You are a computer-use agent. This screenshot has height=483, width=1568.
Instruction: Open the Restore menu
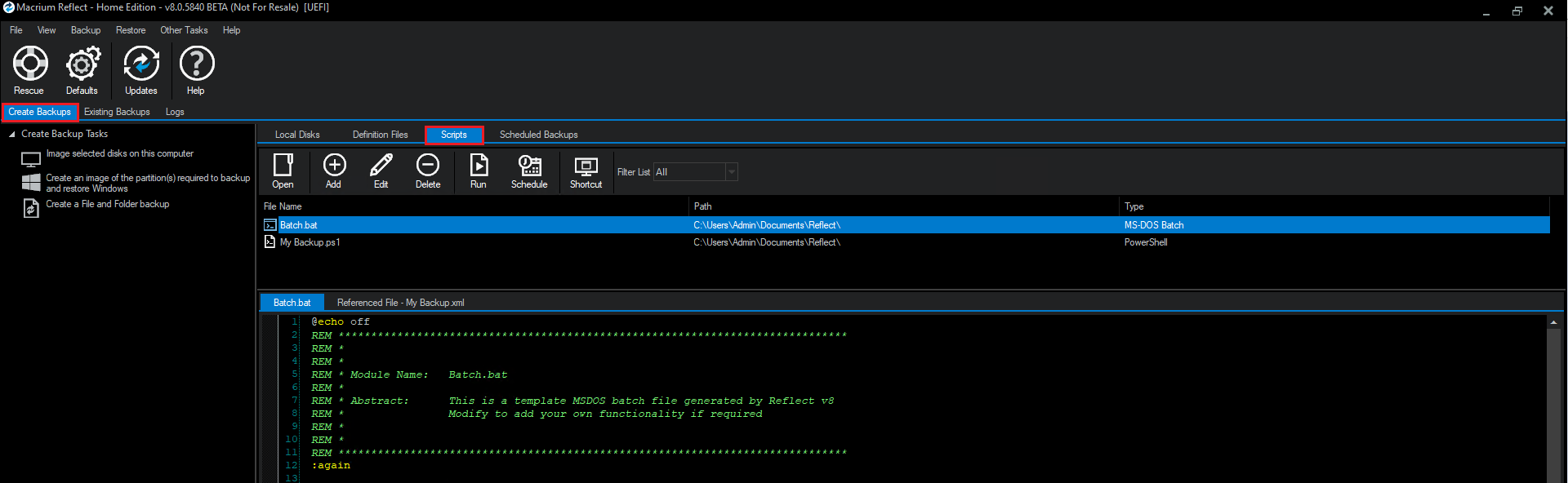131,30
